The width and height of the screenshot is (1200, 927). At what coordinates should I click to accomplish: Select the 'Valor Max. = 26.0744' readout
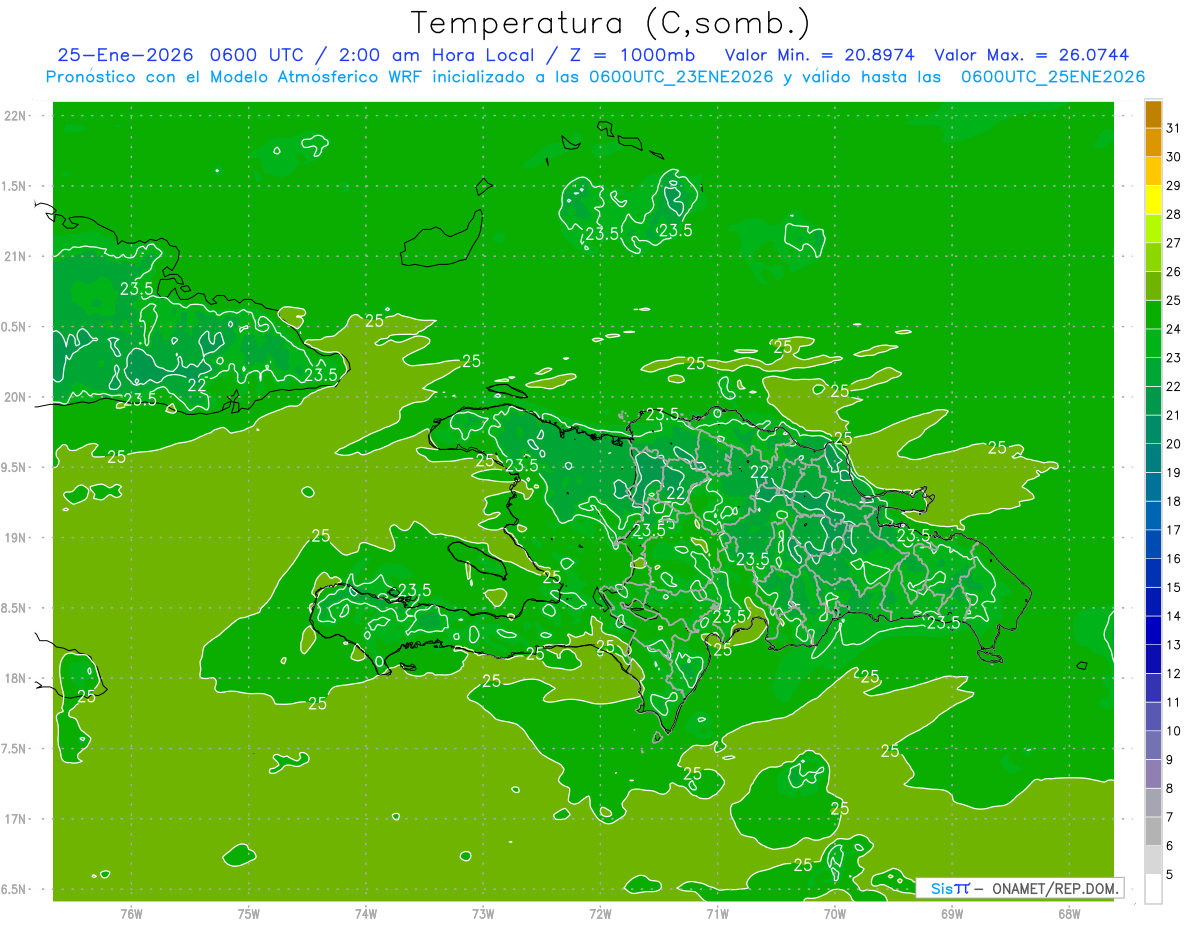click(x=1032, y=55)
